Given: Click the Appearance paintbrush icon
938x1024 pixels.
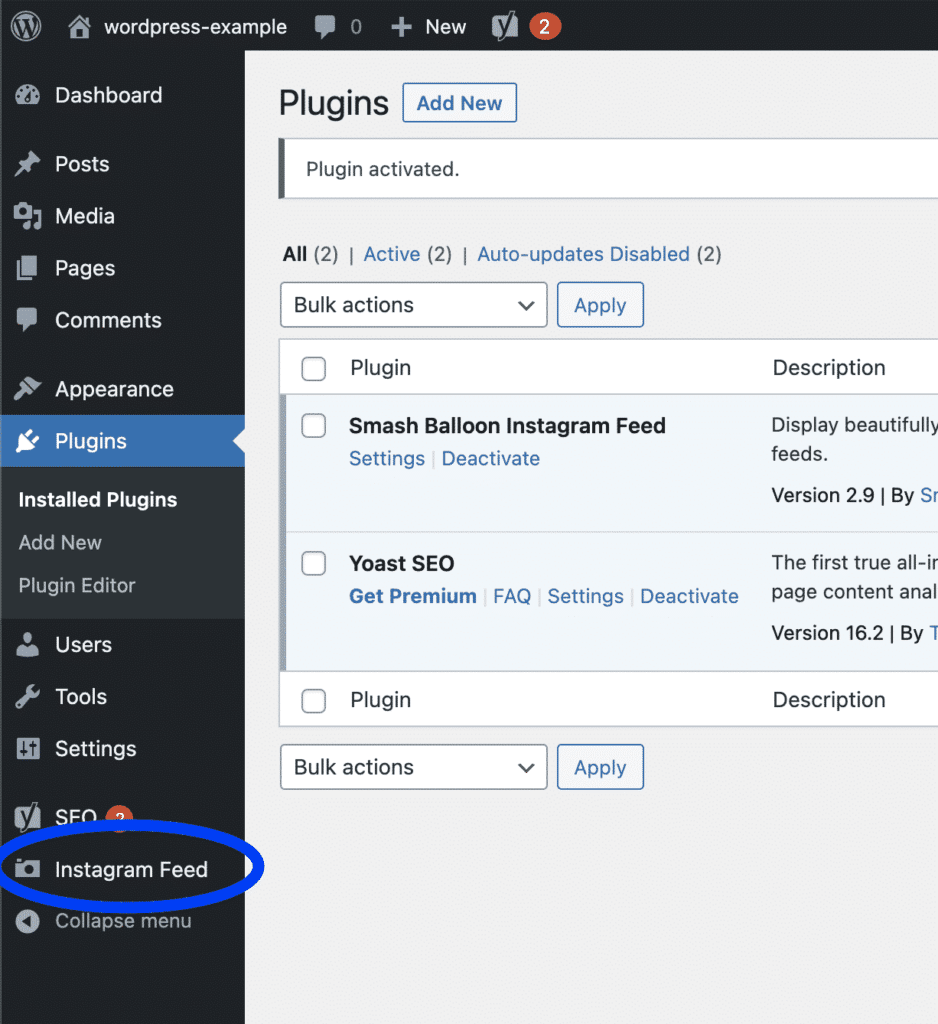Looking at the screenshot, I should tap(27, 389).
